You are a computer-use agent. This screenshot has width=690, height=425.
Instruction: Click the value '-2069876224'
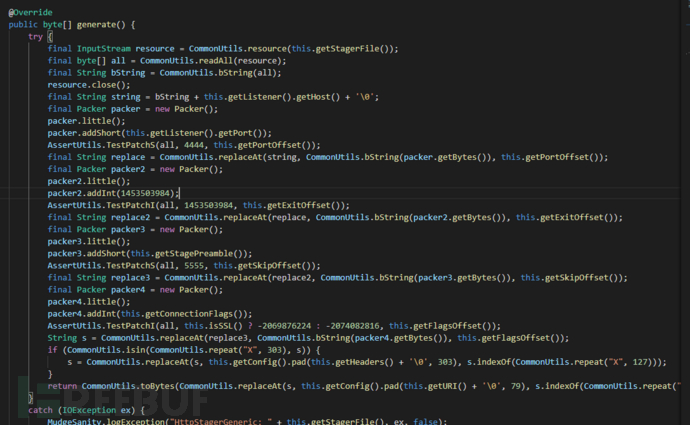(x=284, y=326)
